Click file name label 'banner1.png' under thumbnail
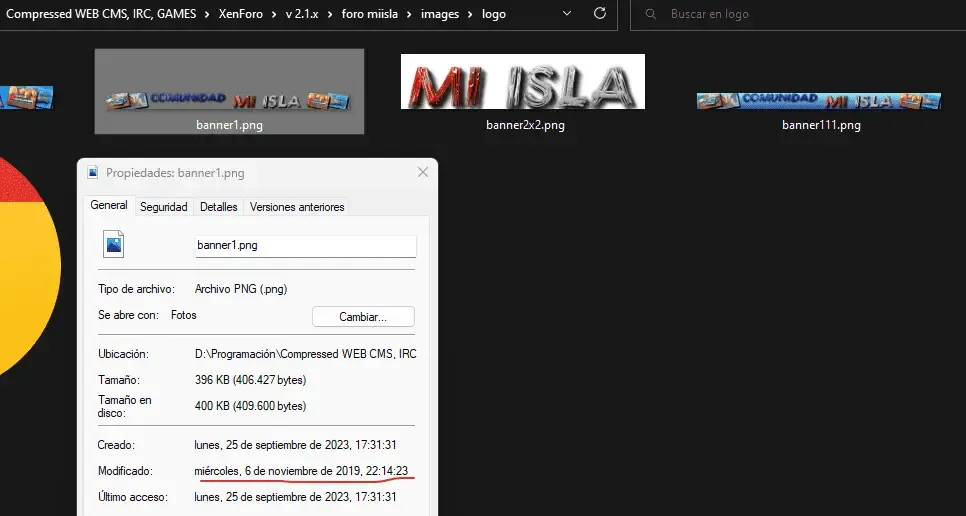 tap(229, 125)
